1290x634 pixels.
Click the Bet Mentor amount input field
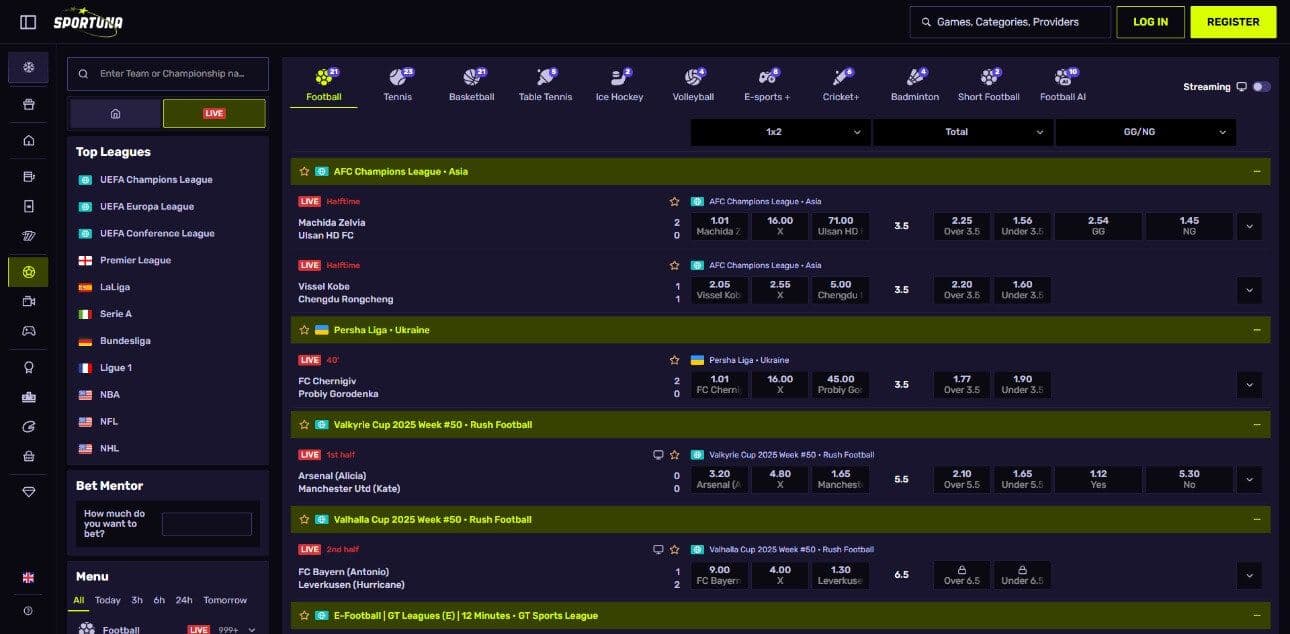pos(207,523)
